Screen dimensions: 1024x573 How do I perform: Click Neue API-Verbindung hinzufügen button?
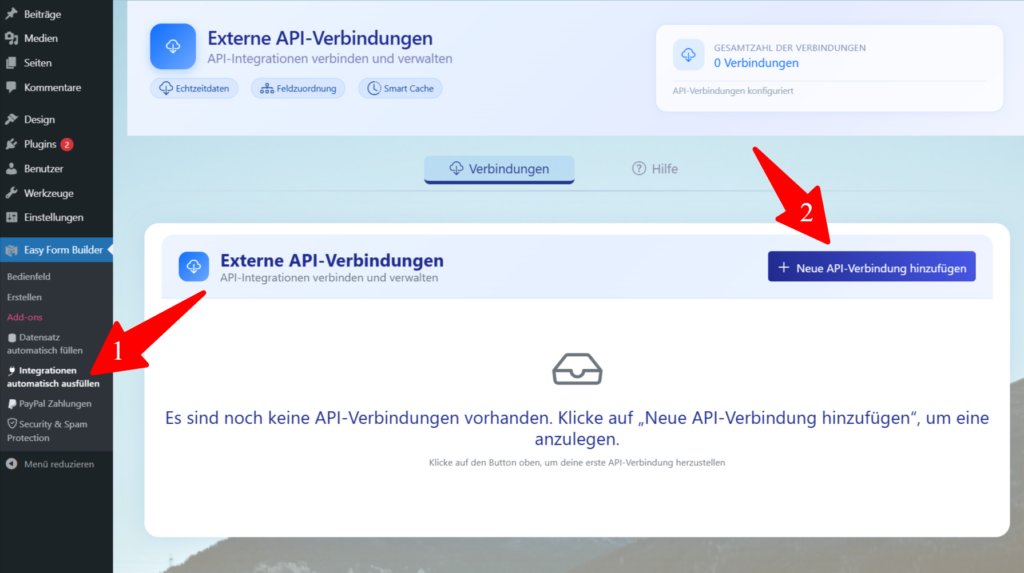(x=871, y=267)
